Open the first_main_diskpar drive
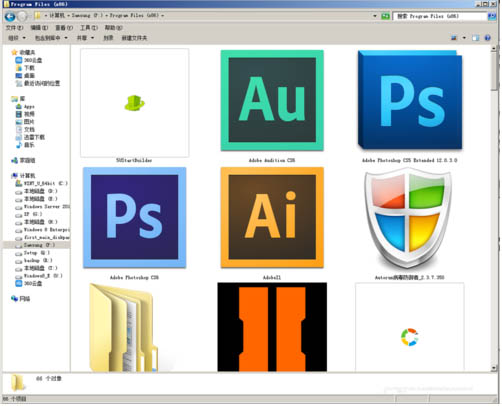 click(x=43, y=237)
